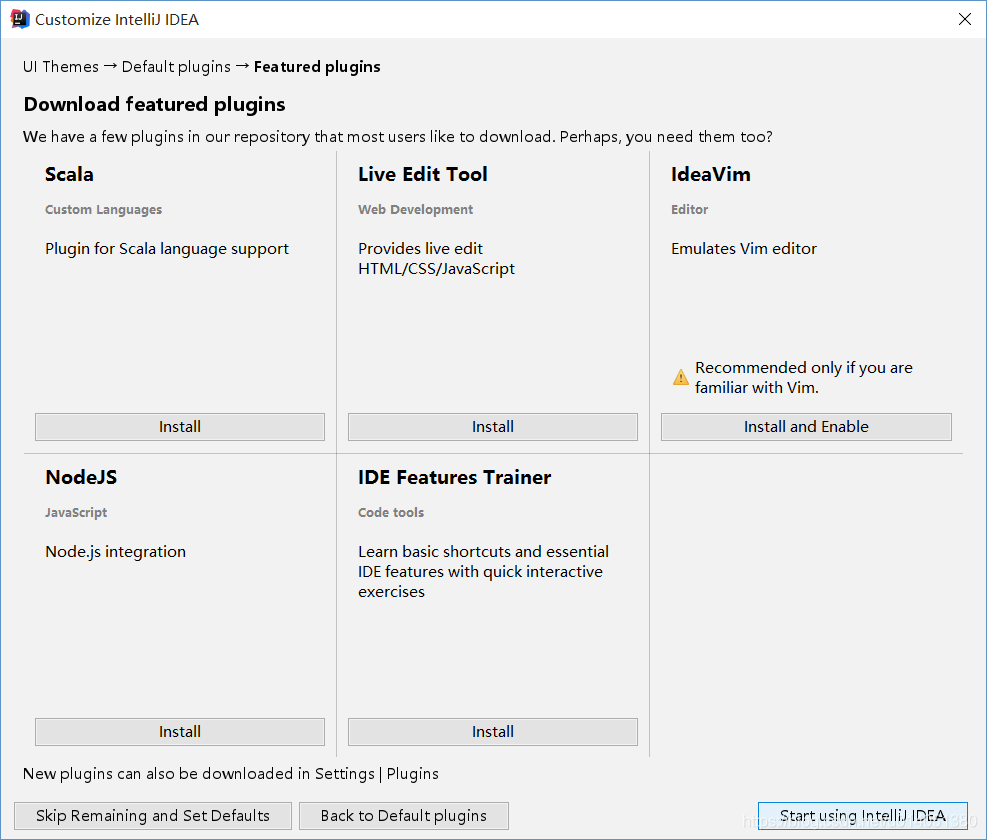Viewport: 987px width, 840px height.
Task: Install the Live Edit Tool plugin
Action: 493,426
